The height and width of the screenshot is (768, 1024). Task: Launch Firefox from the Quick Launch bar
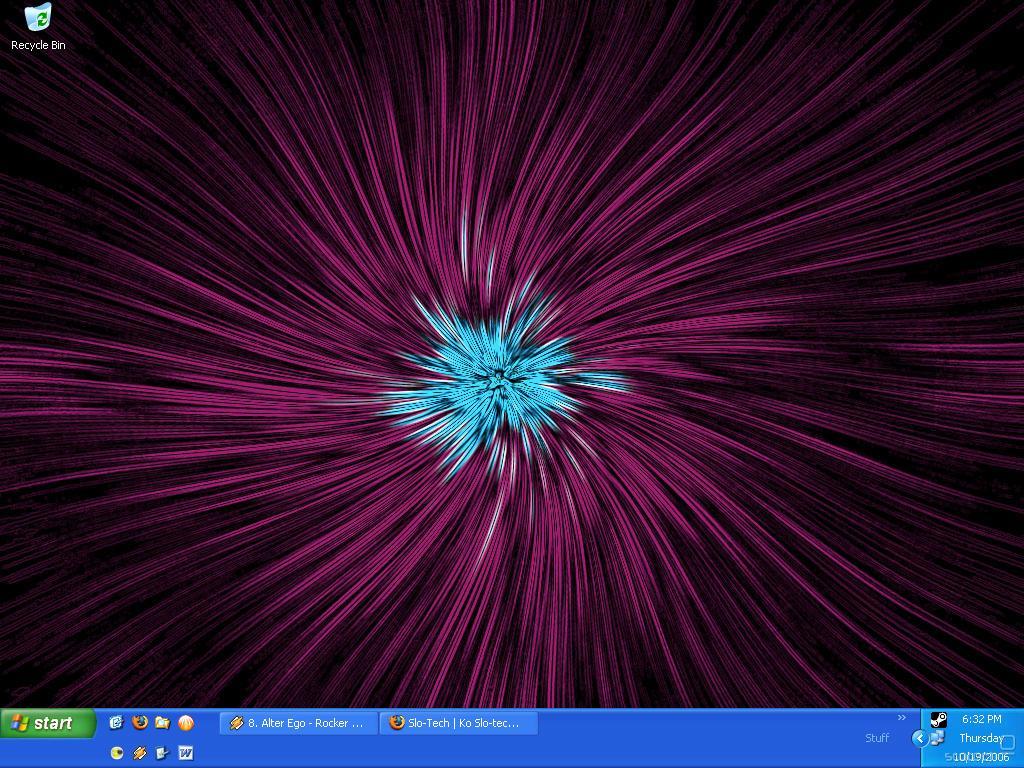(x=139, y=722)
